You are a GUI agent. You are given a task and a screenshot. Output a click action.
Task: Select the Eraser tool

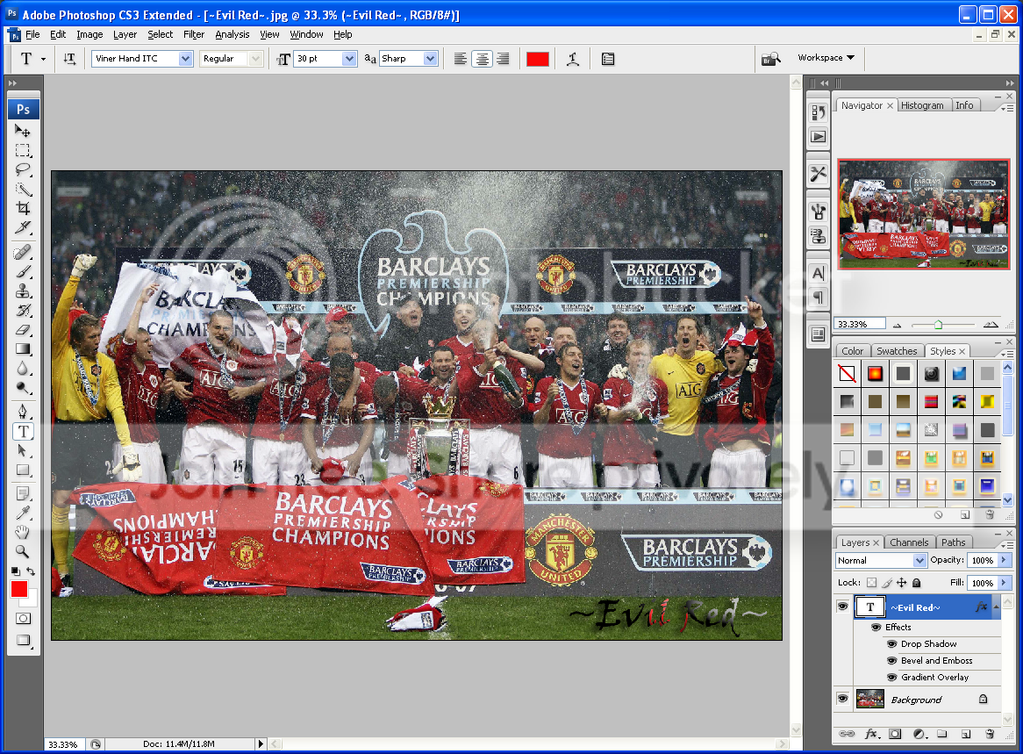pos(23,330)
